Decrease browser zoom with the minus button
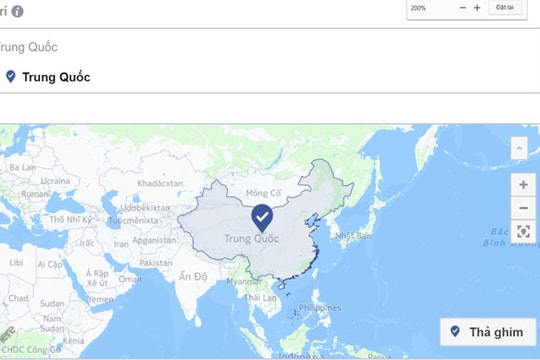Screen dimensions: 540x360 [x=463, y=8]
